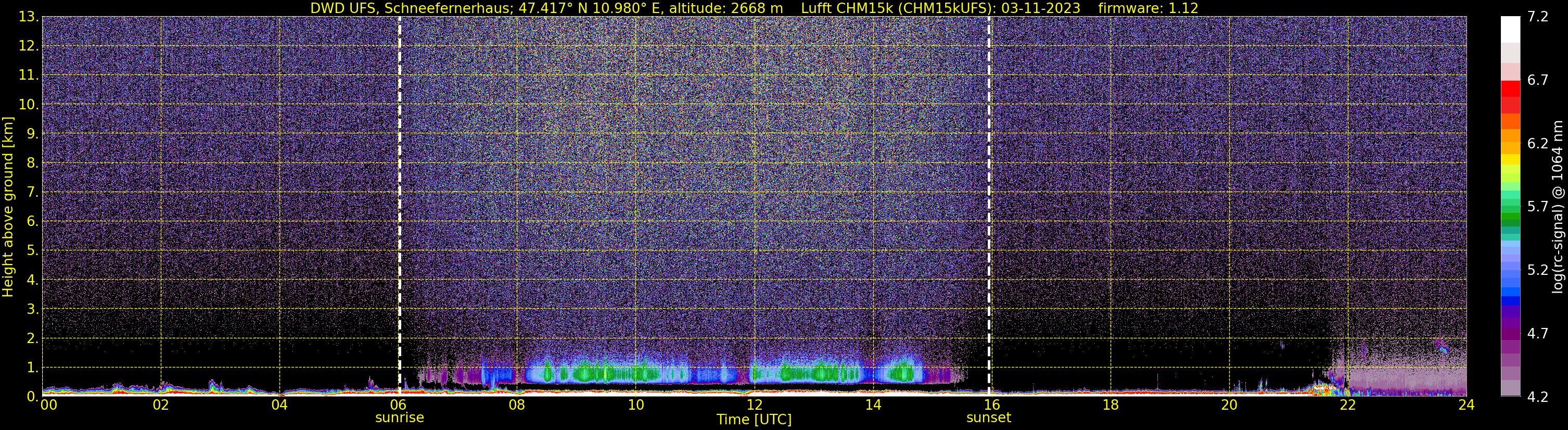Click the height axis tick "5."
The image size is (1568, 430).
[33, 251]
